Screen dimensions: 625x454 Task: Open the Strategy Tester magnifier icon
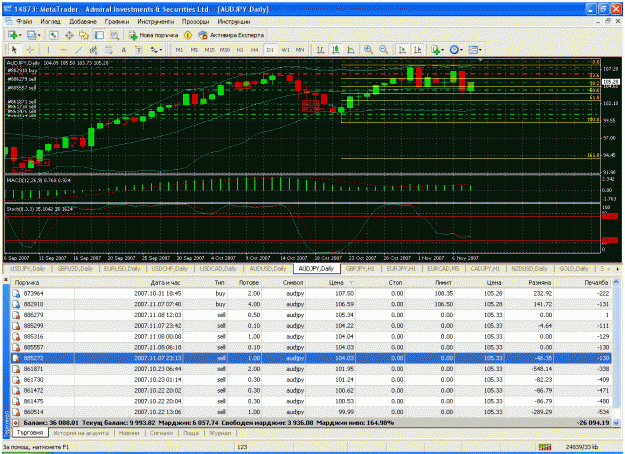point(114,35)
